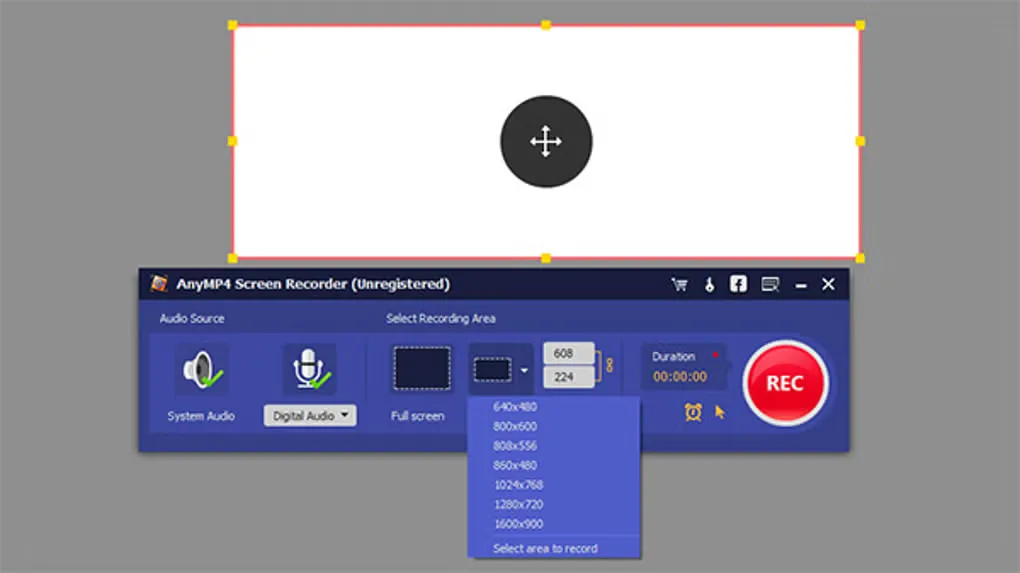Screen dimensions: 1020x573
Task: Click the move crosshair in recording region
Action: [546, 141]
